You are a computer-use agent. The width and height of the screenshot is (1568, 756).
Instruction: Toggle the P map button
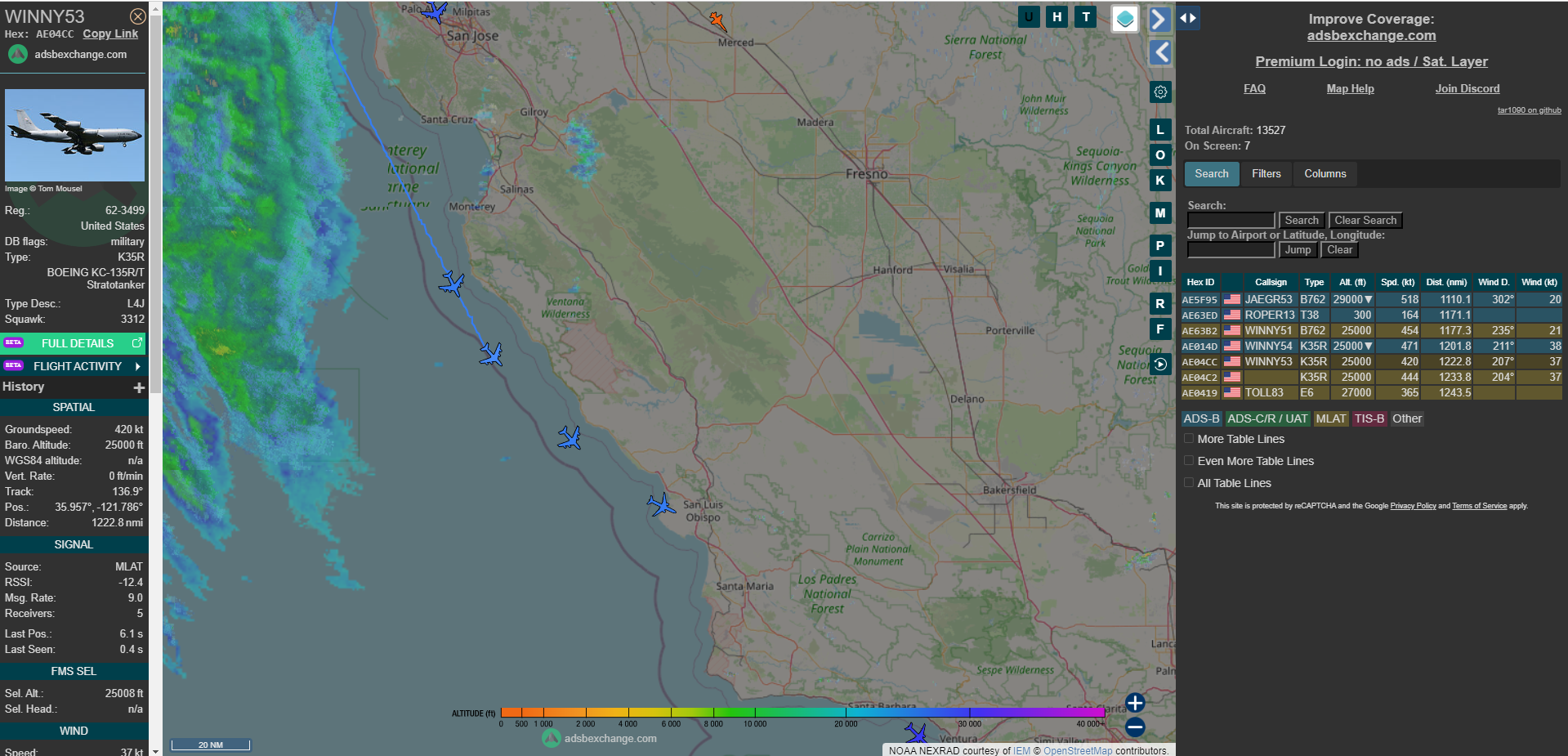1160,246
